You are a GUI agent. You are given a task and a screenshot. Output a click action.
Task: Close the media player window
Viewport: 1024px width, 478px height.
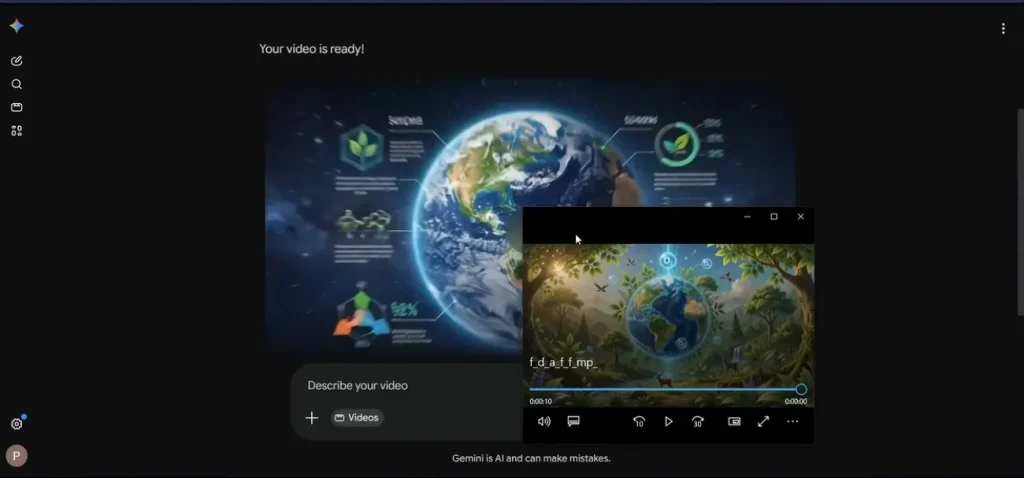(801, 217)
